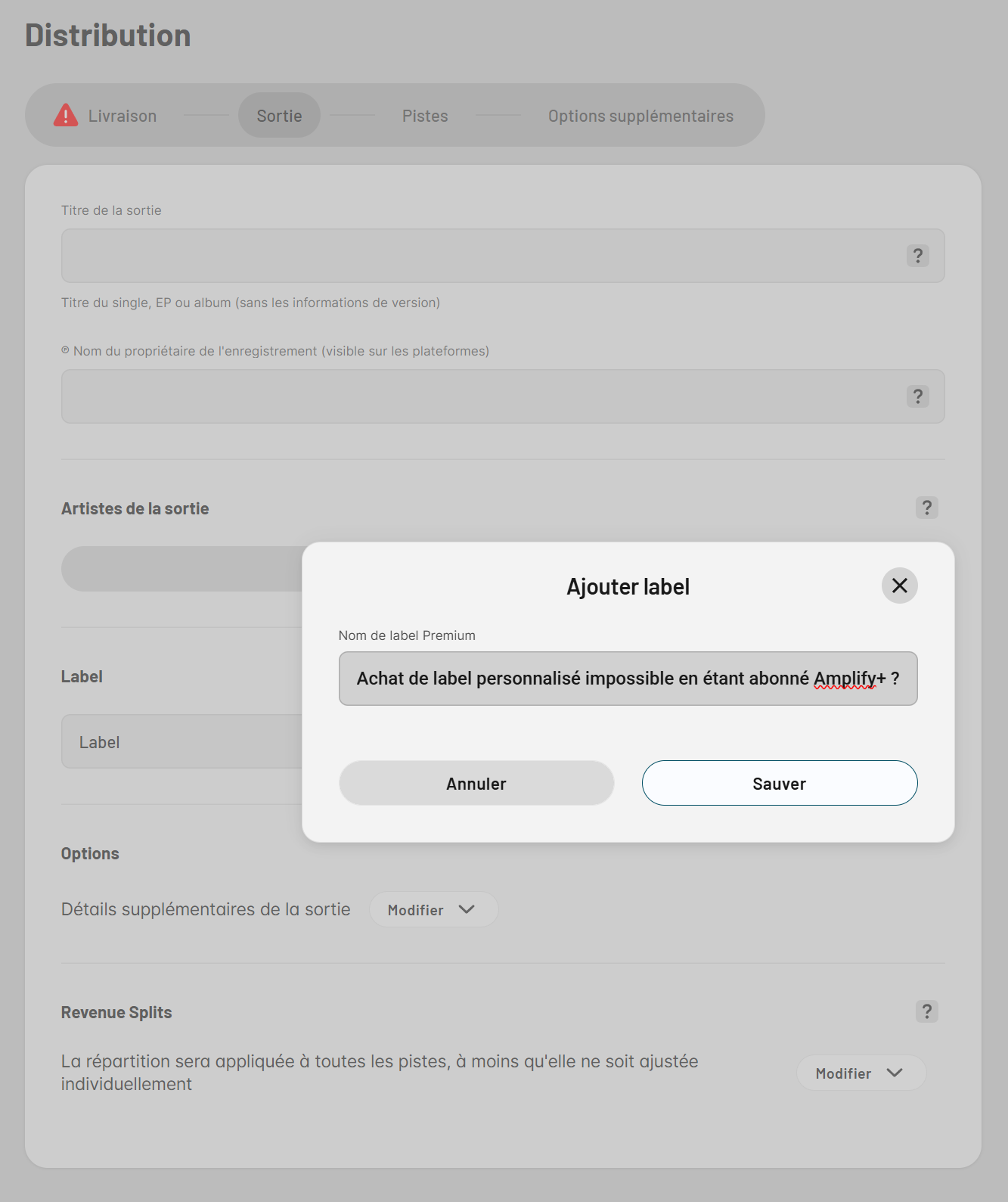Click the Nom de label Premium field
Viewport: 1008px width, 1202px height.
pos(628,679)
